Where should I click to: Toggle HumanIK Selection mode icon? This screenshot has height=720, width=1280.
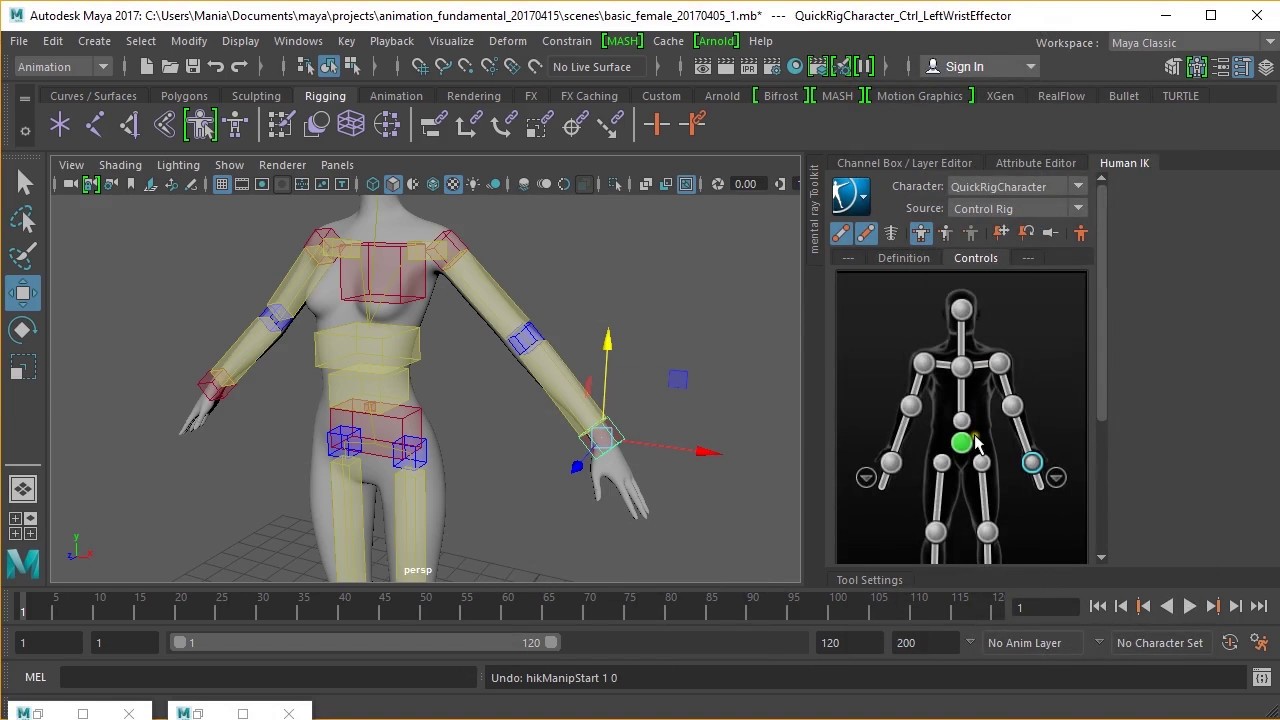[970, 233]
